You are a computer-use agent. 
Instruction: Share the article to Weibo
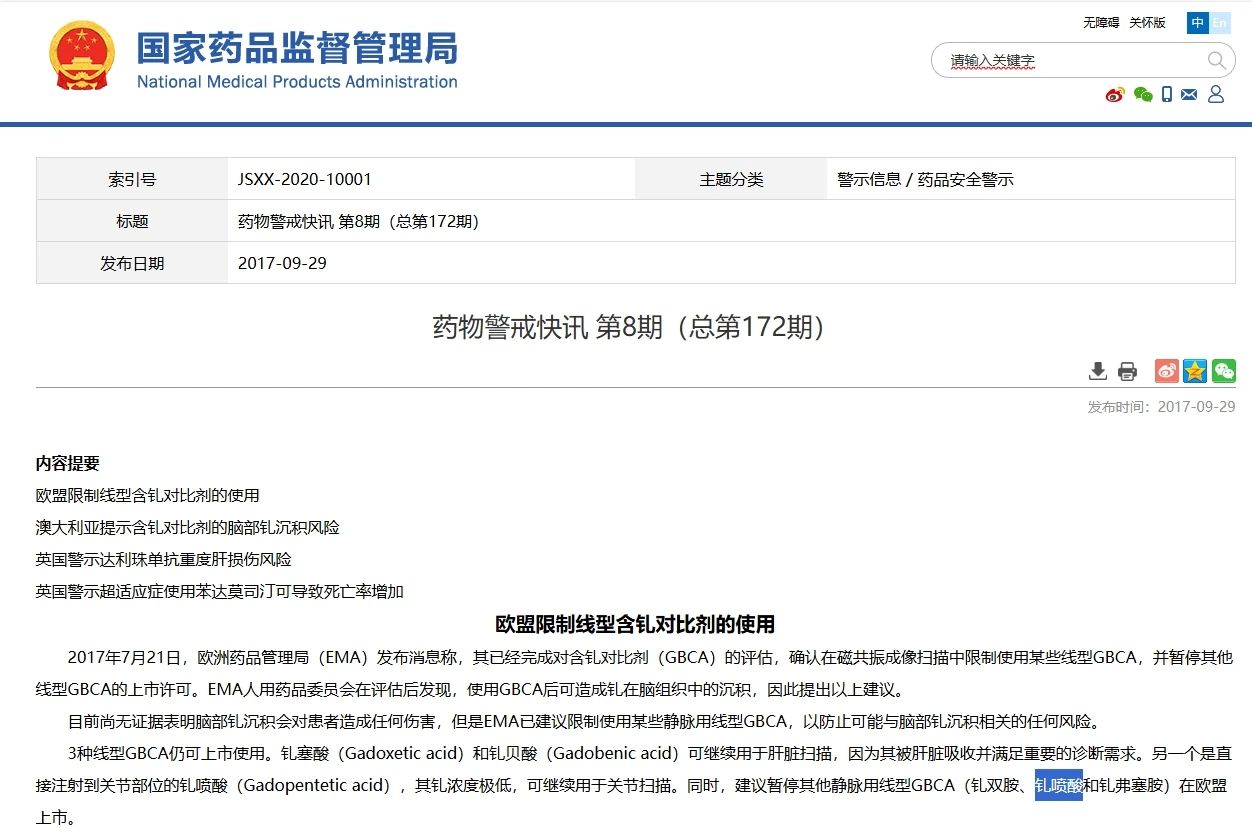click(x=1165, y=371)
